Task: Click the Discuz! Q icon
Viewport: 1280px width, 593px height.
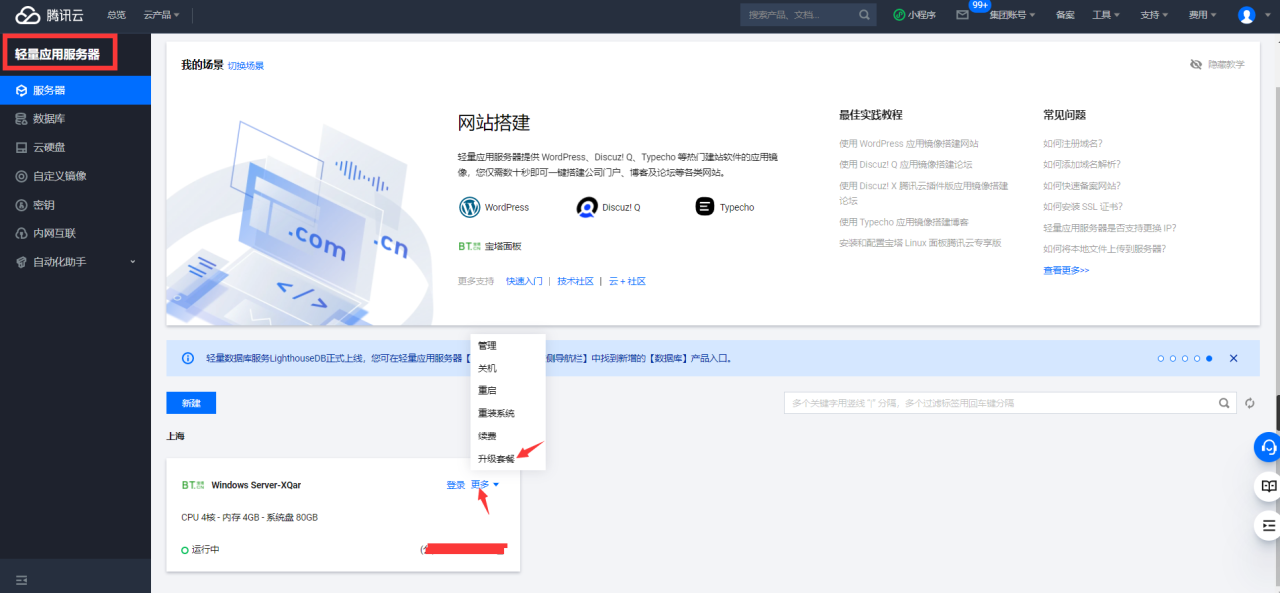Action: [587, 207]
